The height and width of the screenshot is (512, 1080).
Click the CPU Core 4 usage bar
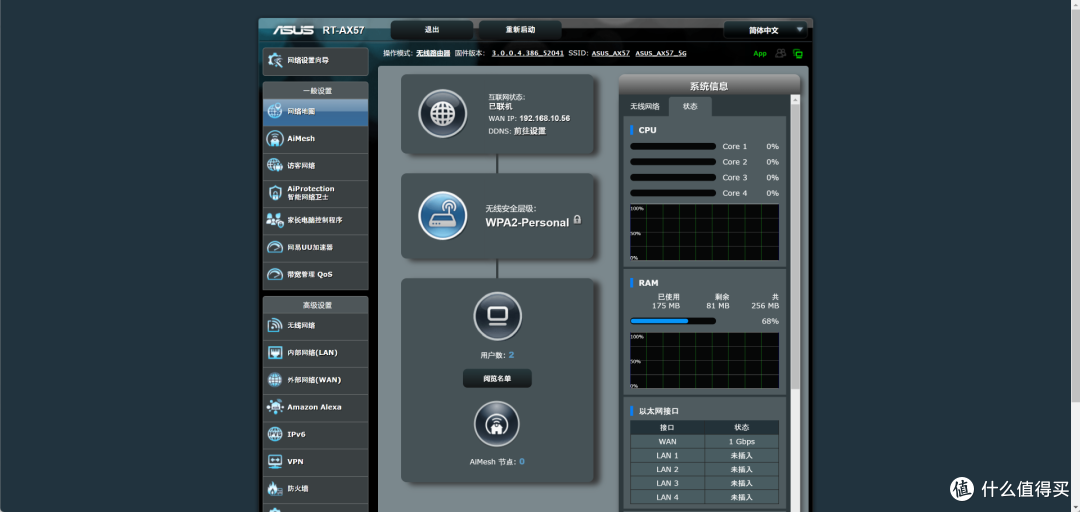pos(673,193)
